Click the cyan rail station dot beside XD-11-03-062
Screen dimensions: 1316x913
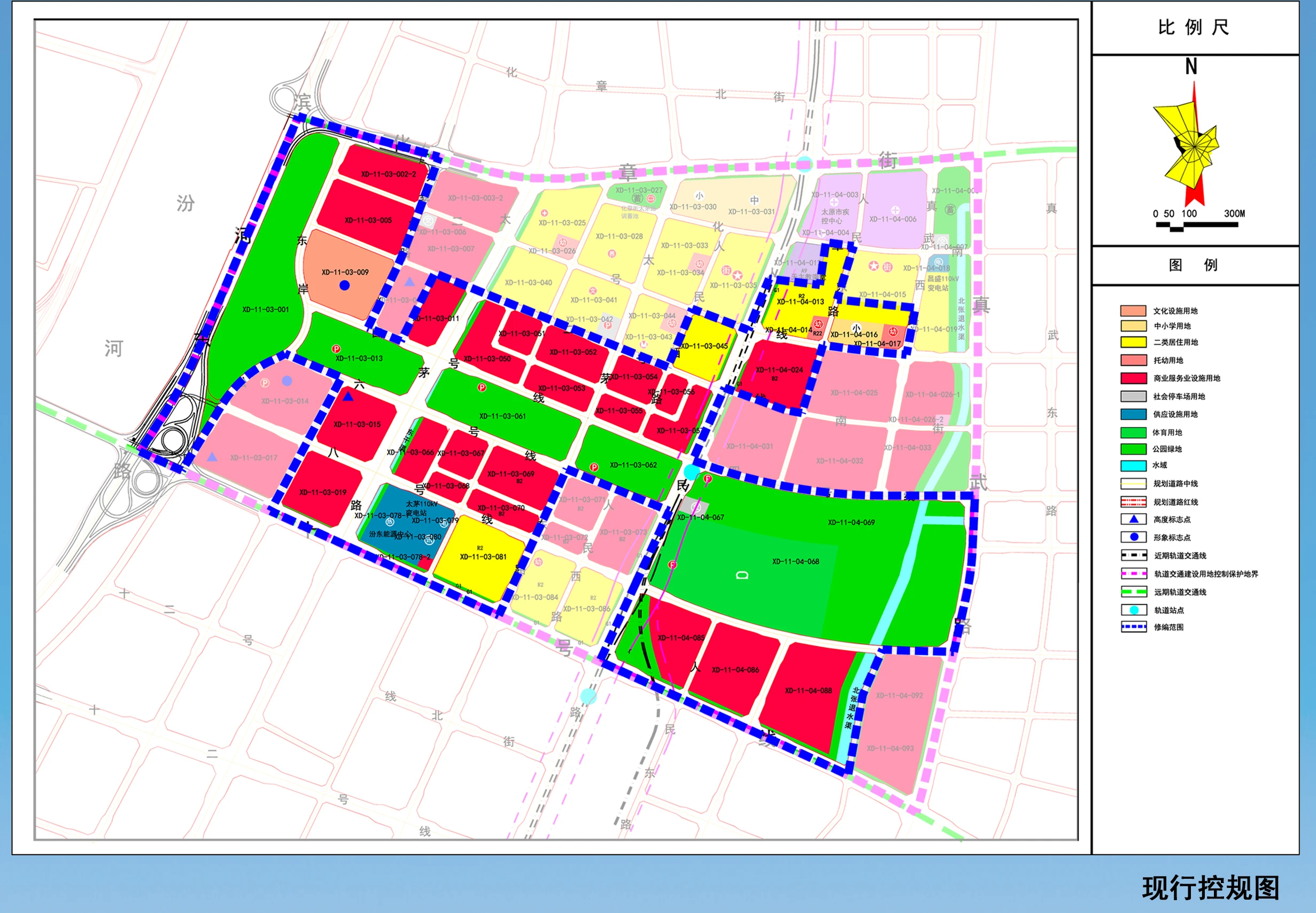[x=692, y=472]
